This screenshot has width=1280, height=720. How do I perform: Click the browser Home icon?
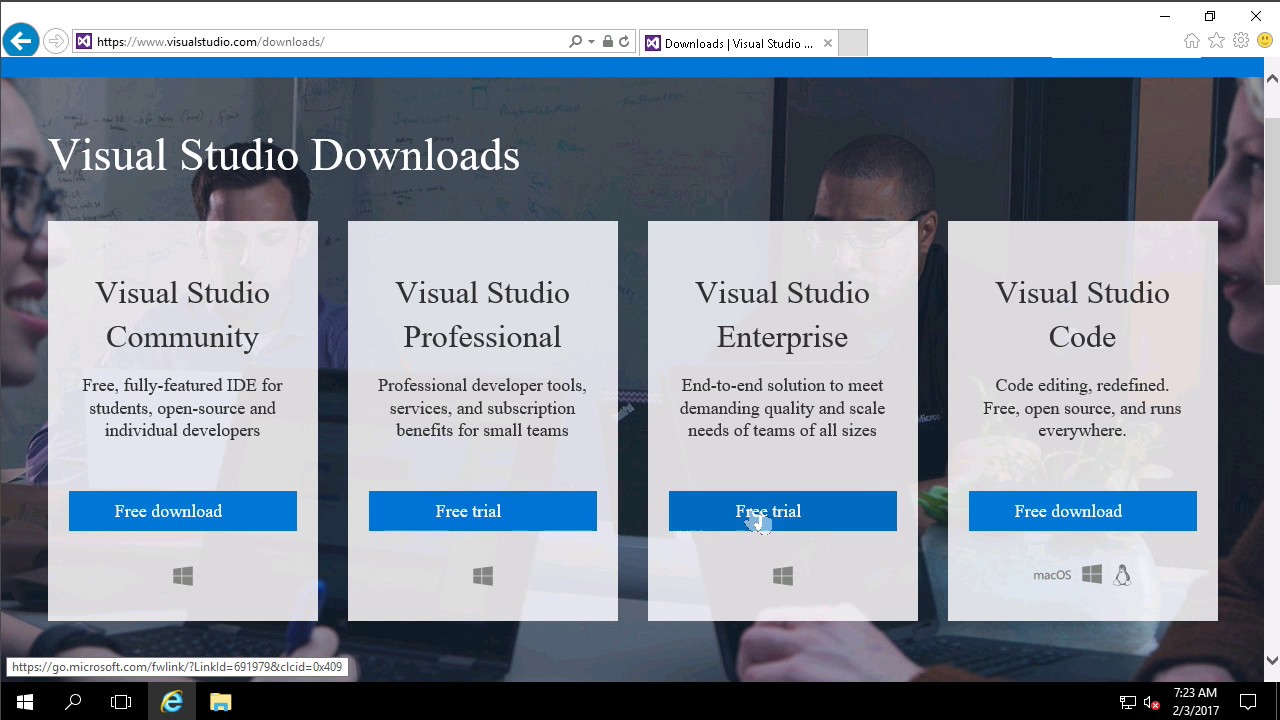1191,41
